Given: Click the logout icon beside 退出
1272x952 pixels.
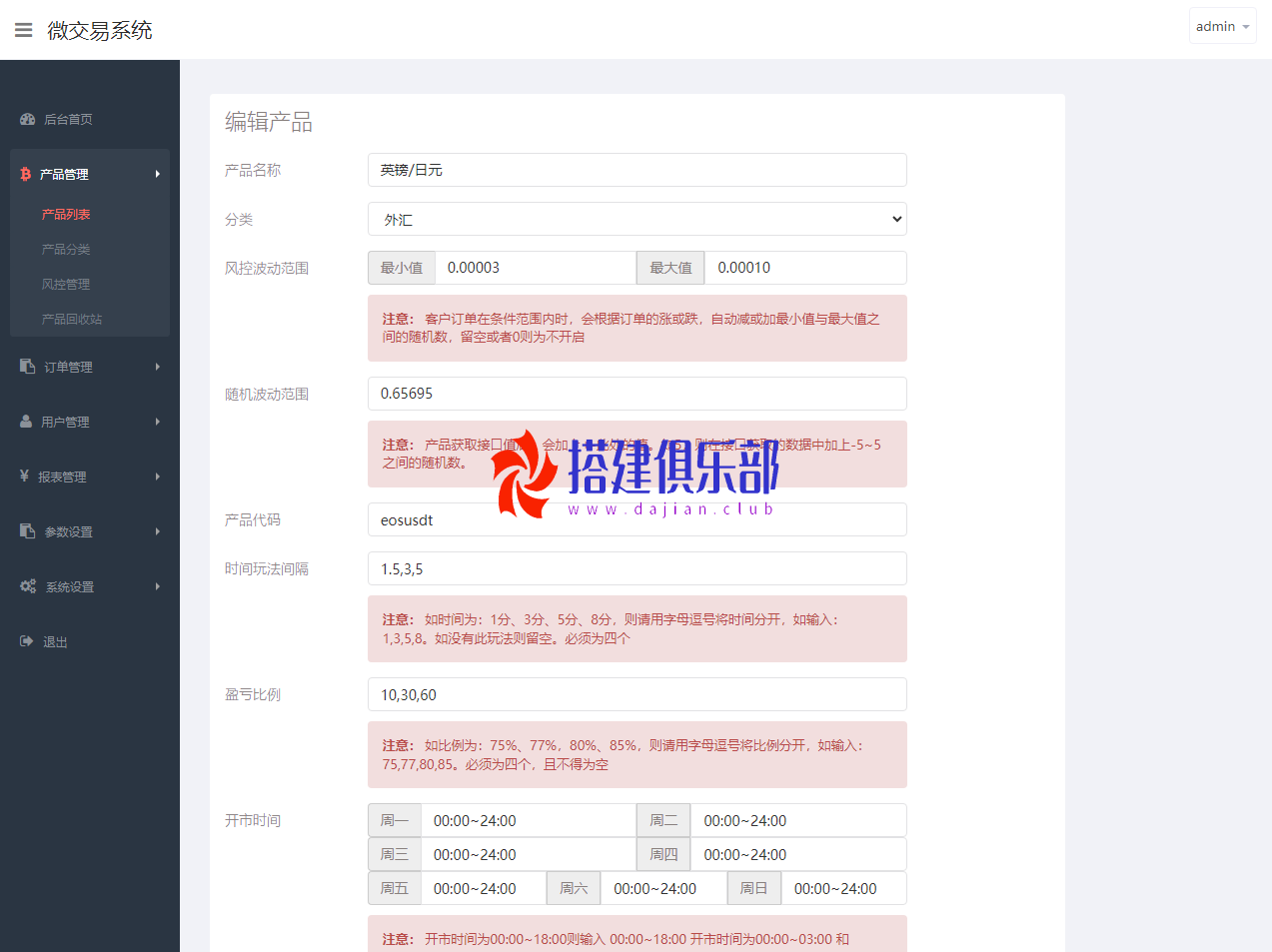Looking at the screenshot, I should (27, 641).
